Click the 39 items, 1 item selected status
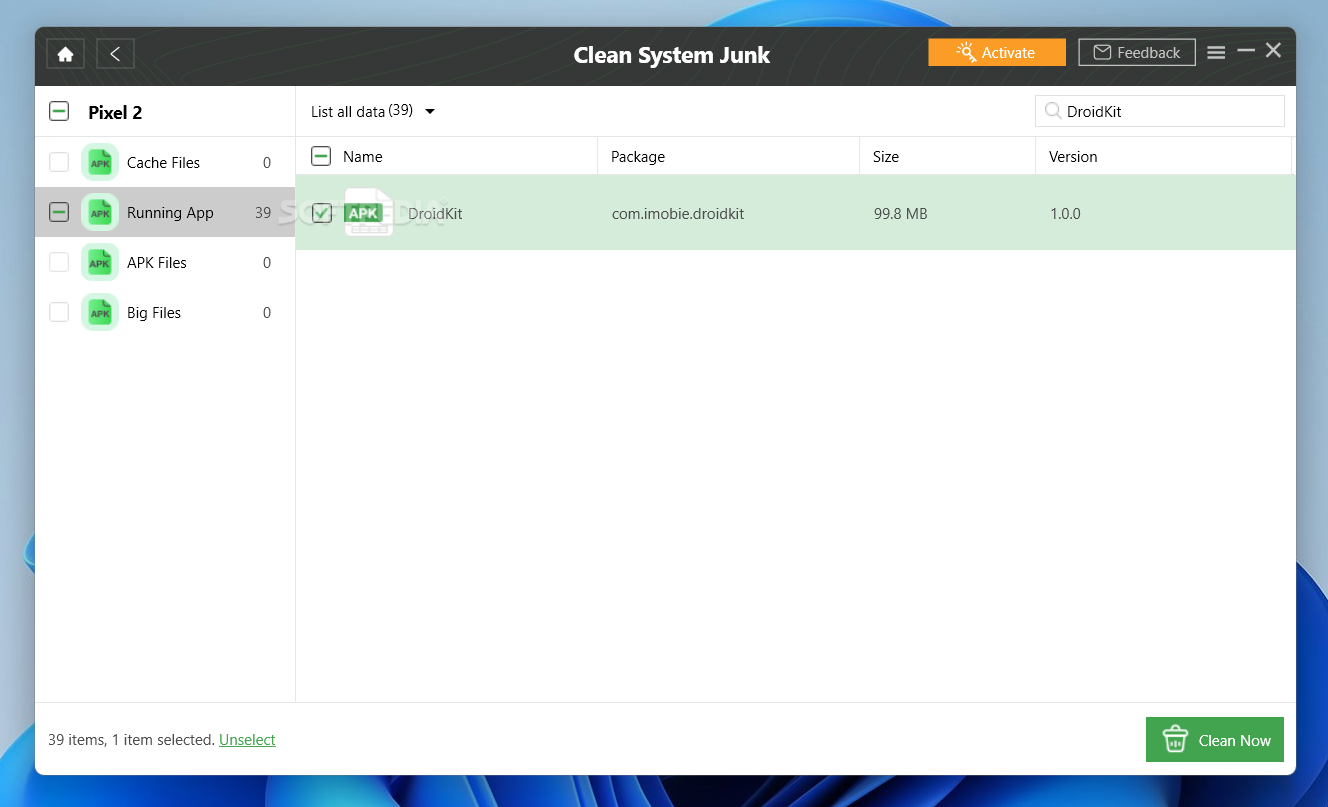Image resolution: width=1328 pixels, height=807 pixels. point(131,740)
